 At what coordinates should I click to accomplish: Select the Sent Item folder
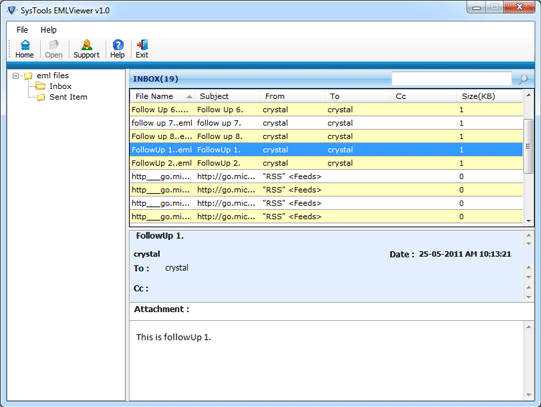(x=68, y=97)
